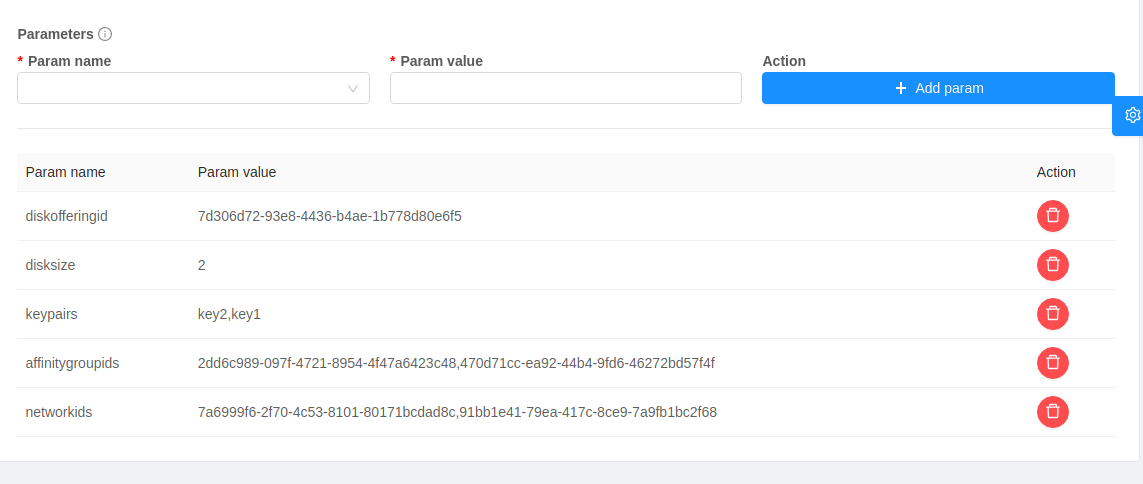Click the Action column header in table
This screenshot has width=1143, height=484.
(1056, 172)
